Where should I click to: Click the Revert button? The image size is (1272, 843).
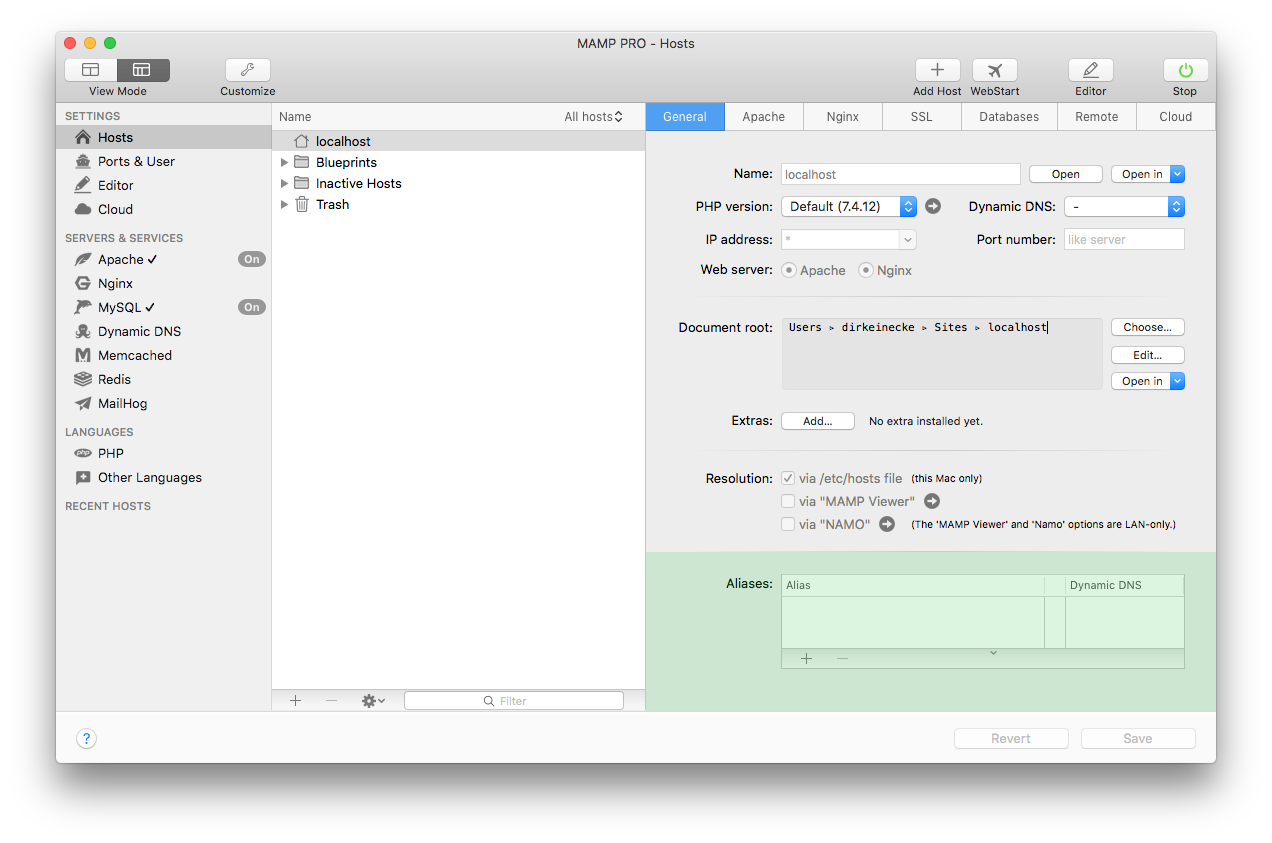click(x=1011, y=738)
